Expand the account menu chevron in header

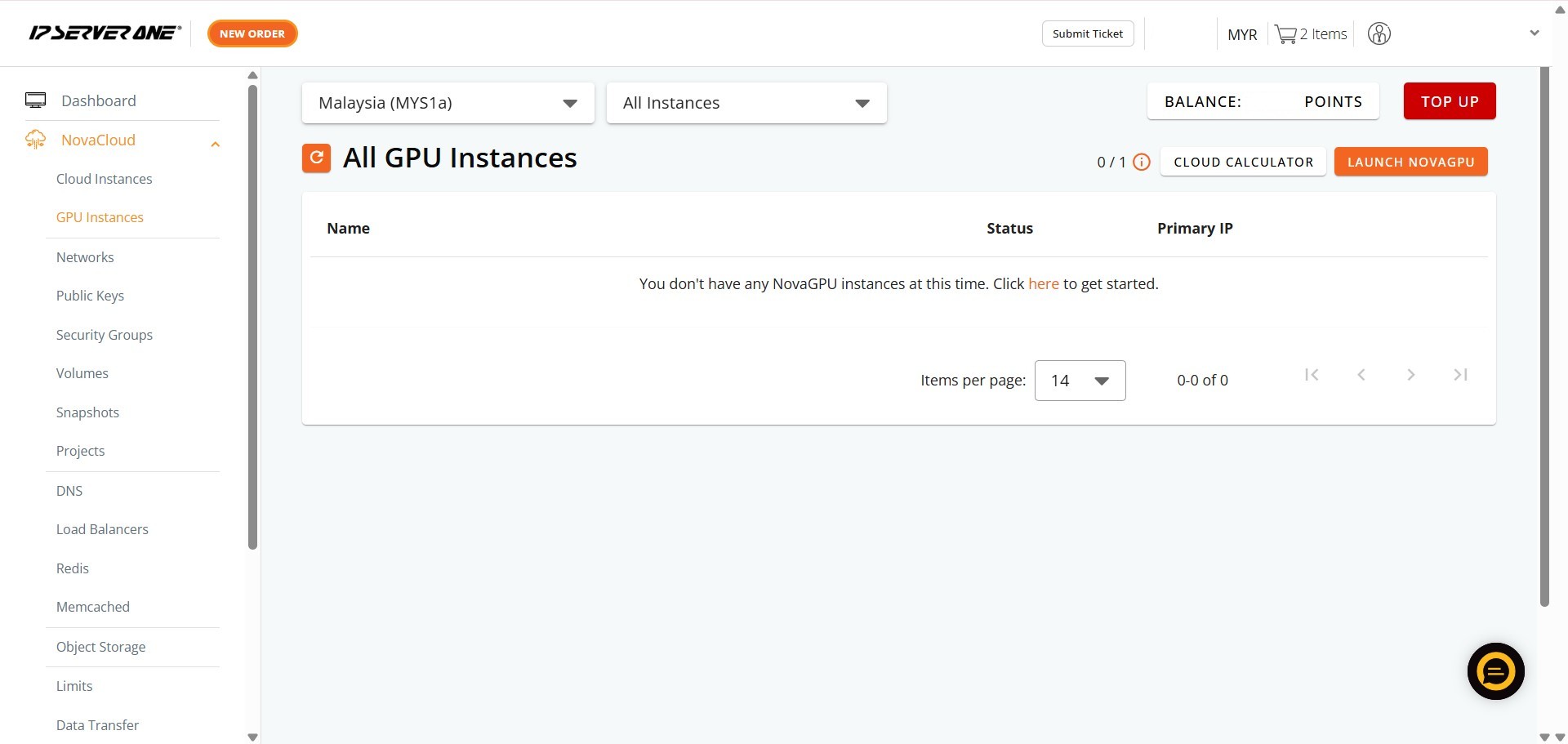(x=1534, y=33)
